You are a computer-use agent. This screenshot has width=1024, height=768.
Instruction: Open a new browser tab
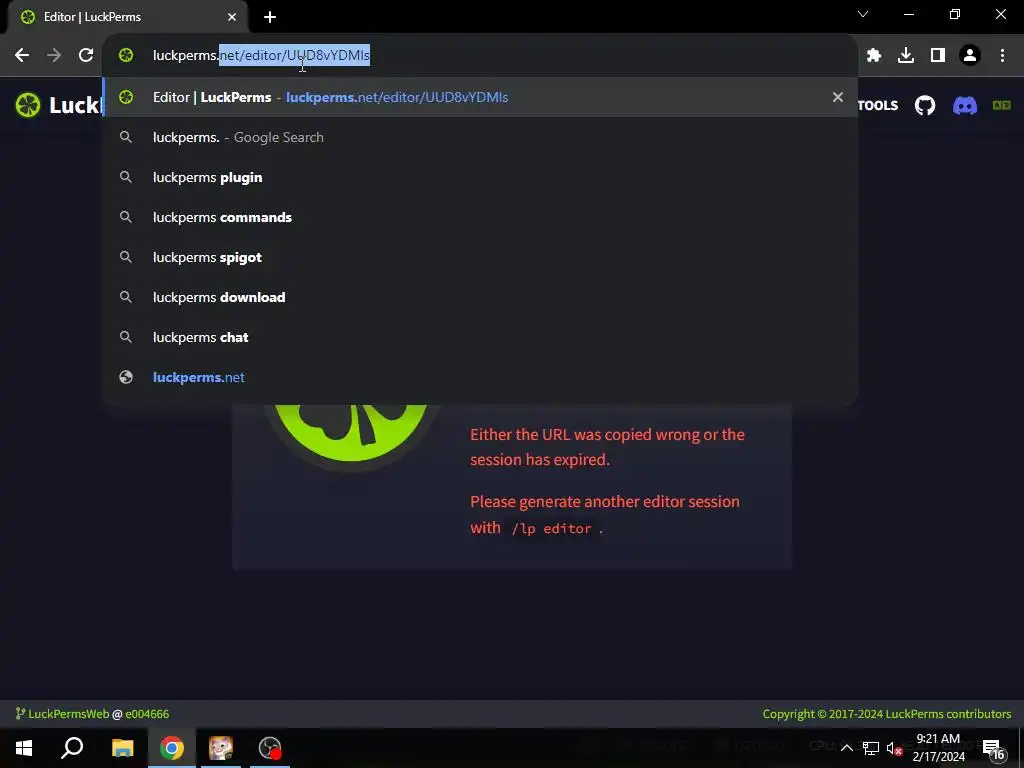click(270, 17)
